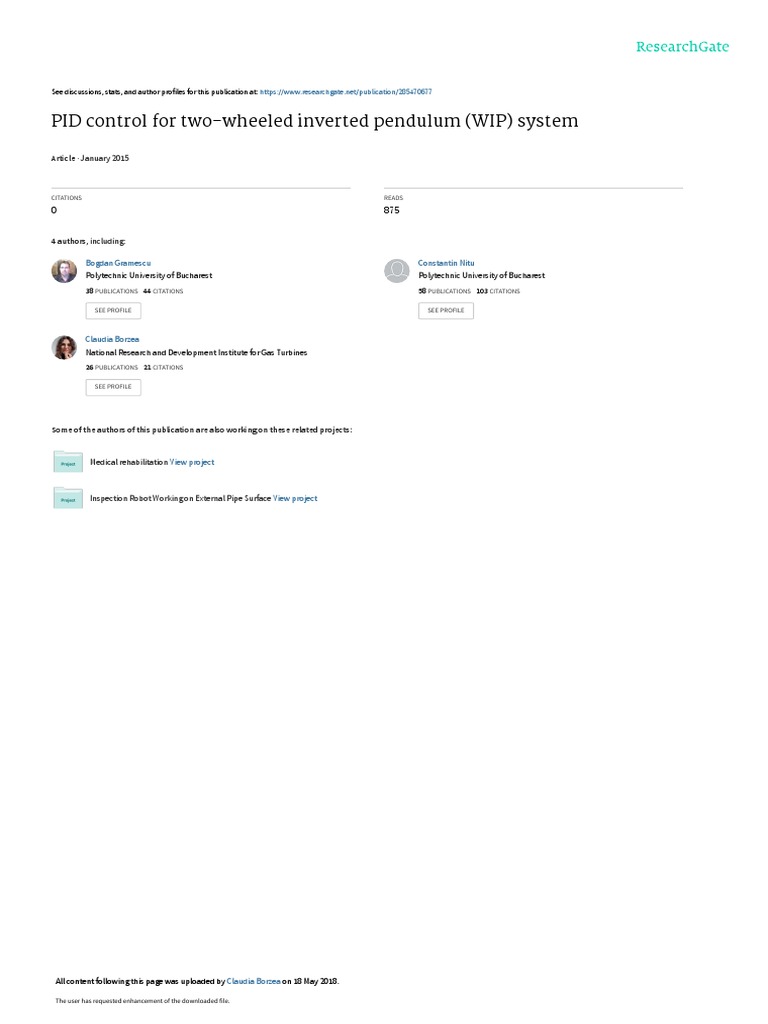Open Claudia Borzea author name link
The height and width of the screenshot is (1024, 768).
(x=112, y=340)
